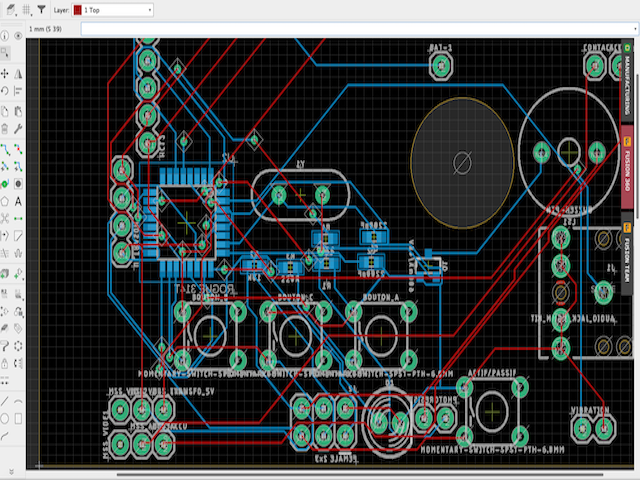The width and height of the screenshot is (640, 480).
Task: Select the Move tool
Action: click(5, 74)
